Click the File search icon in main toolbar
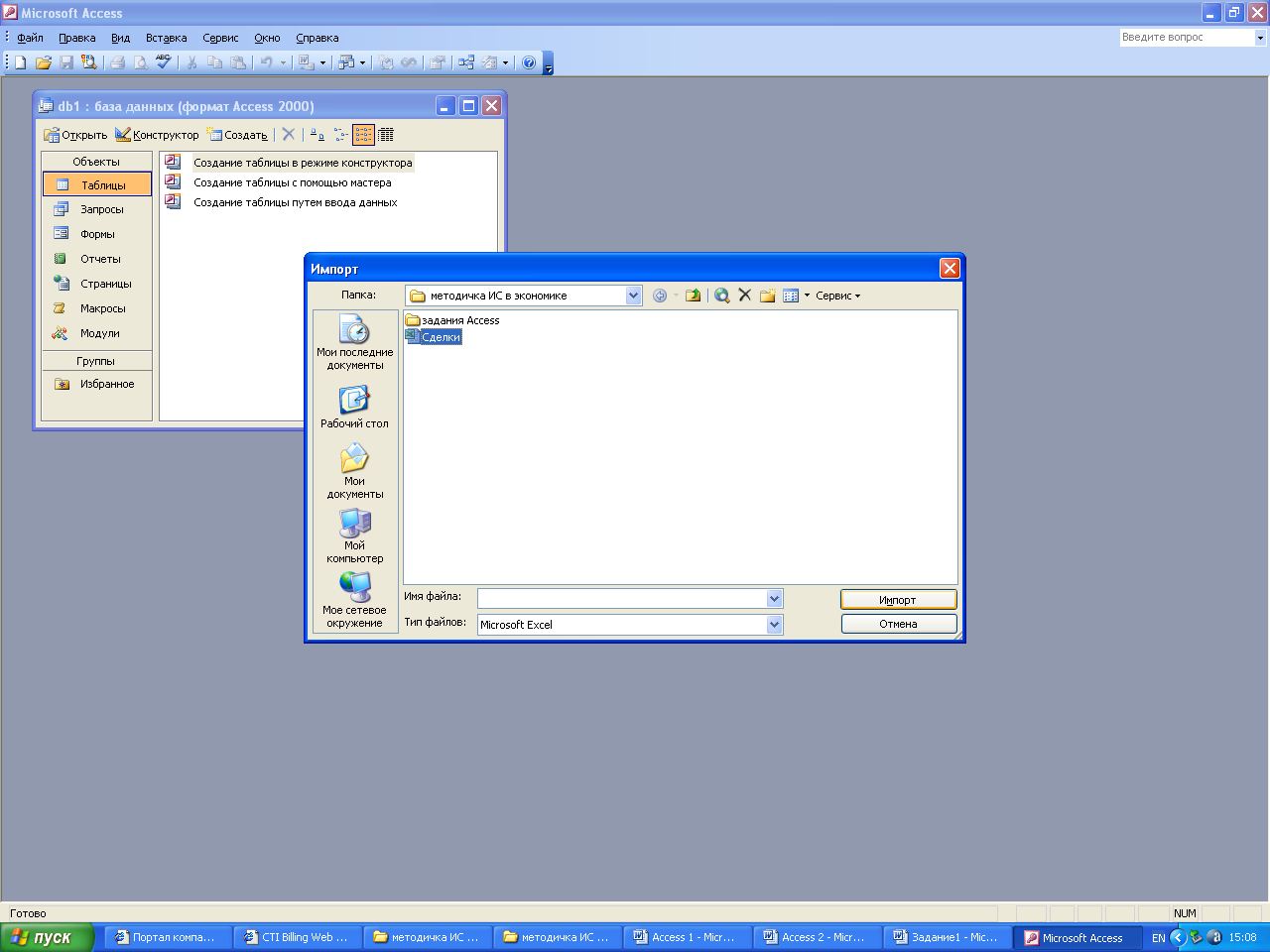 pos(89,62)
